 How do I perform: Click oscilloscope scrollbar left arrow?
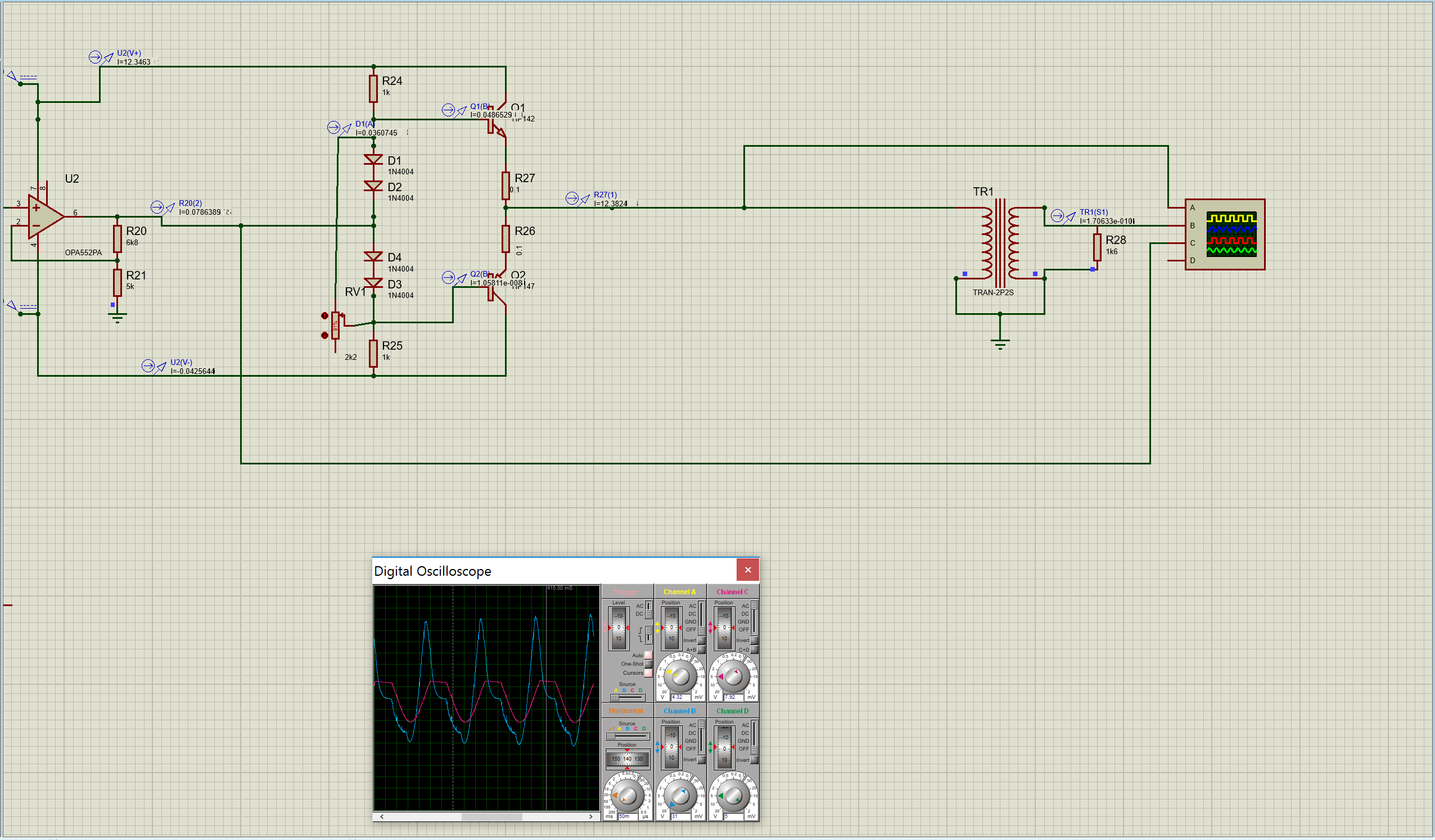[x=382, y=816]
